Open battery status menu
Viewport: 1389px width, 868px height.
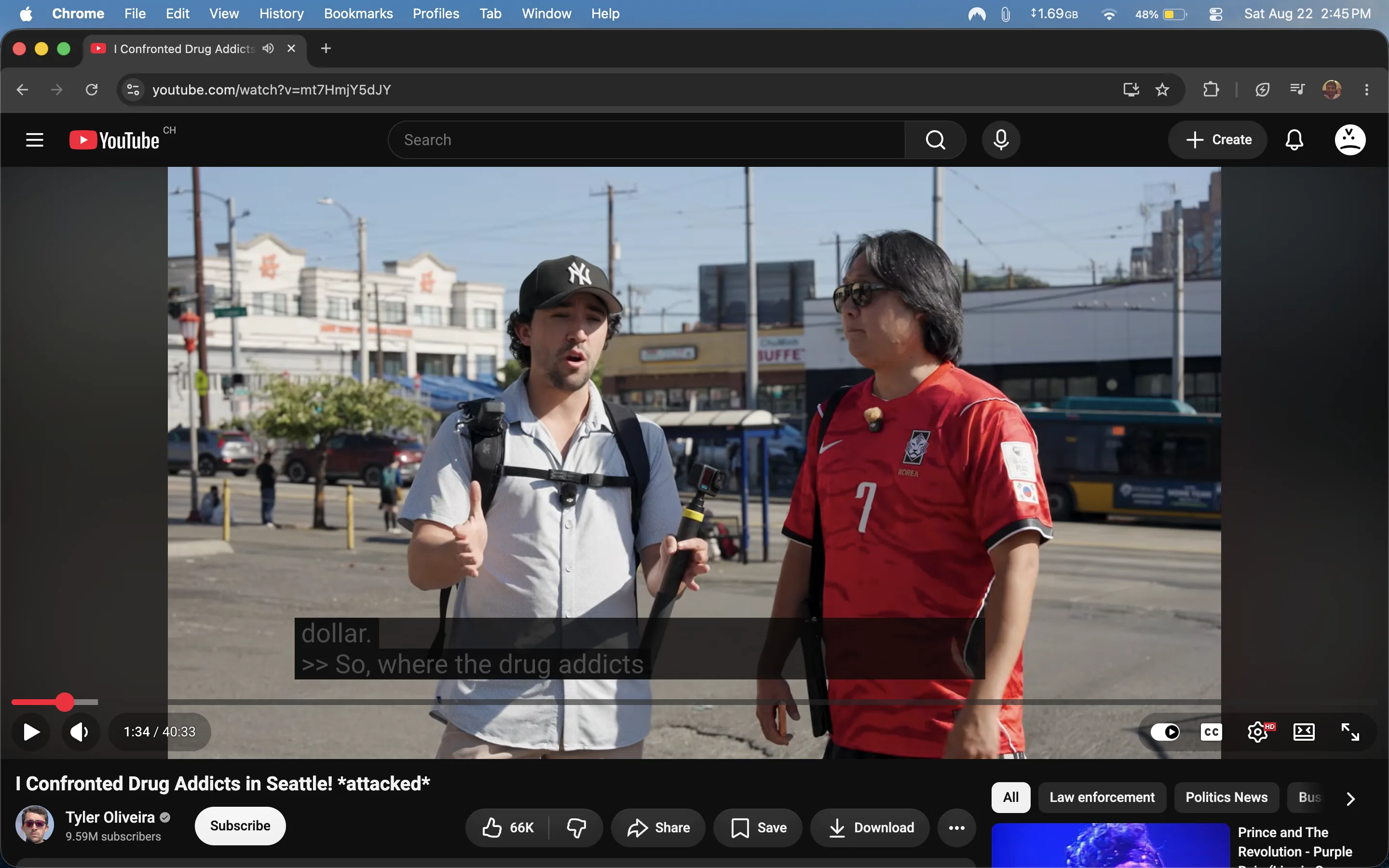pos(1161,14)
